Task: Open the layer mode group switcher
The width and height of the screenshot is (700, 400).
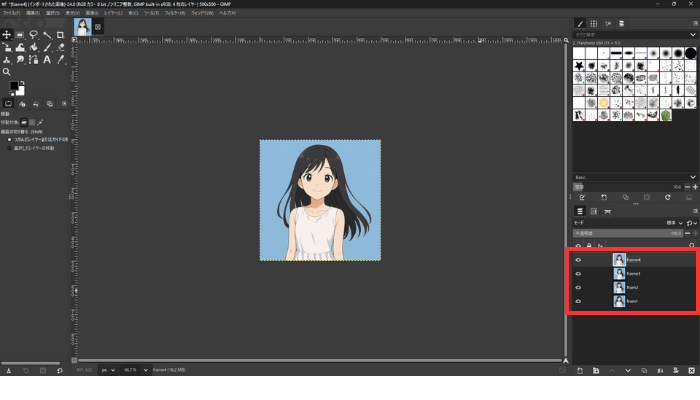Action: point(692,223)
